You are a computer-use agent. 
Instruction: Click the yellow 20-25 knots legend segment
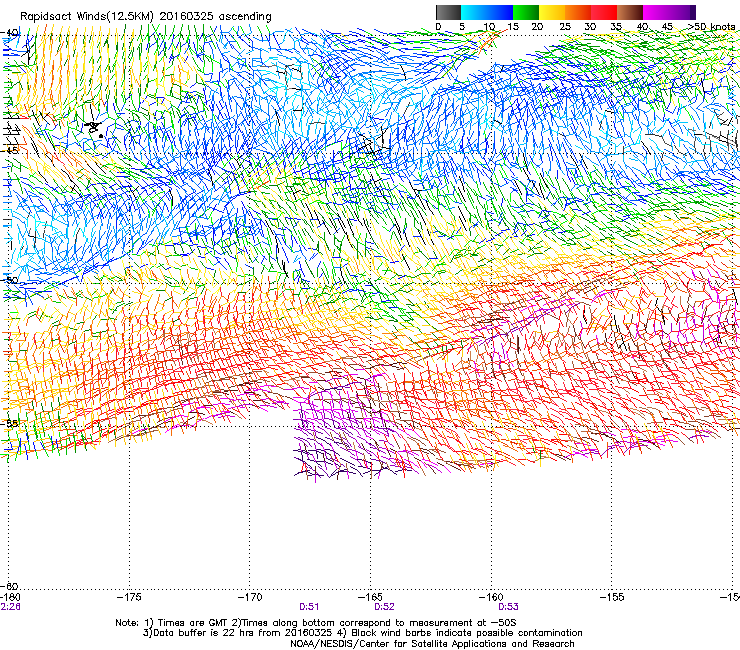click(552, 12)
